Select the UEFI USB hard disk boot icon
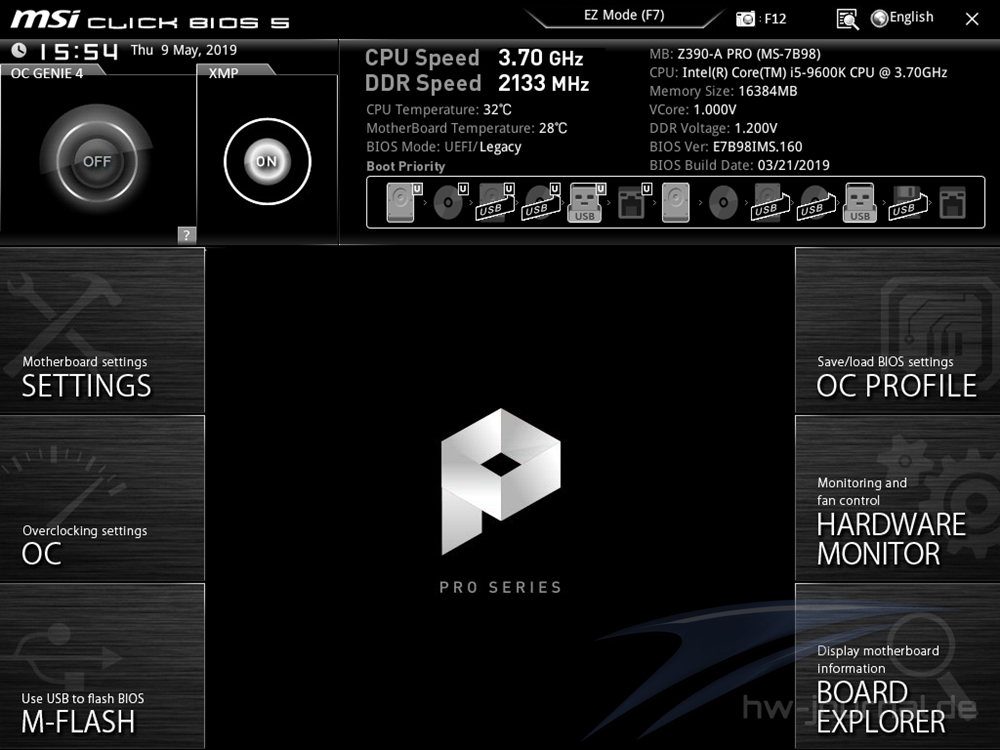This screenshot has width=1000, height=750. click(x=496, y=203)
